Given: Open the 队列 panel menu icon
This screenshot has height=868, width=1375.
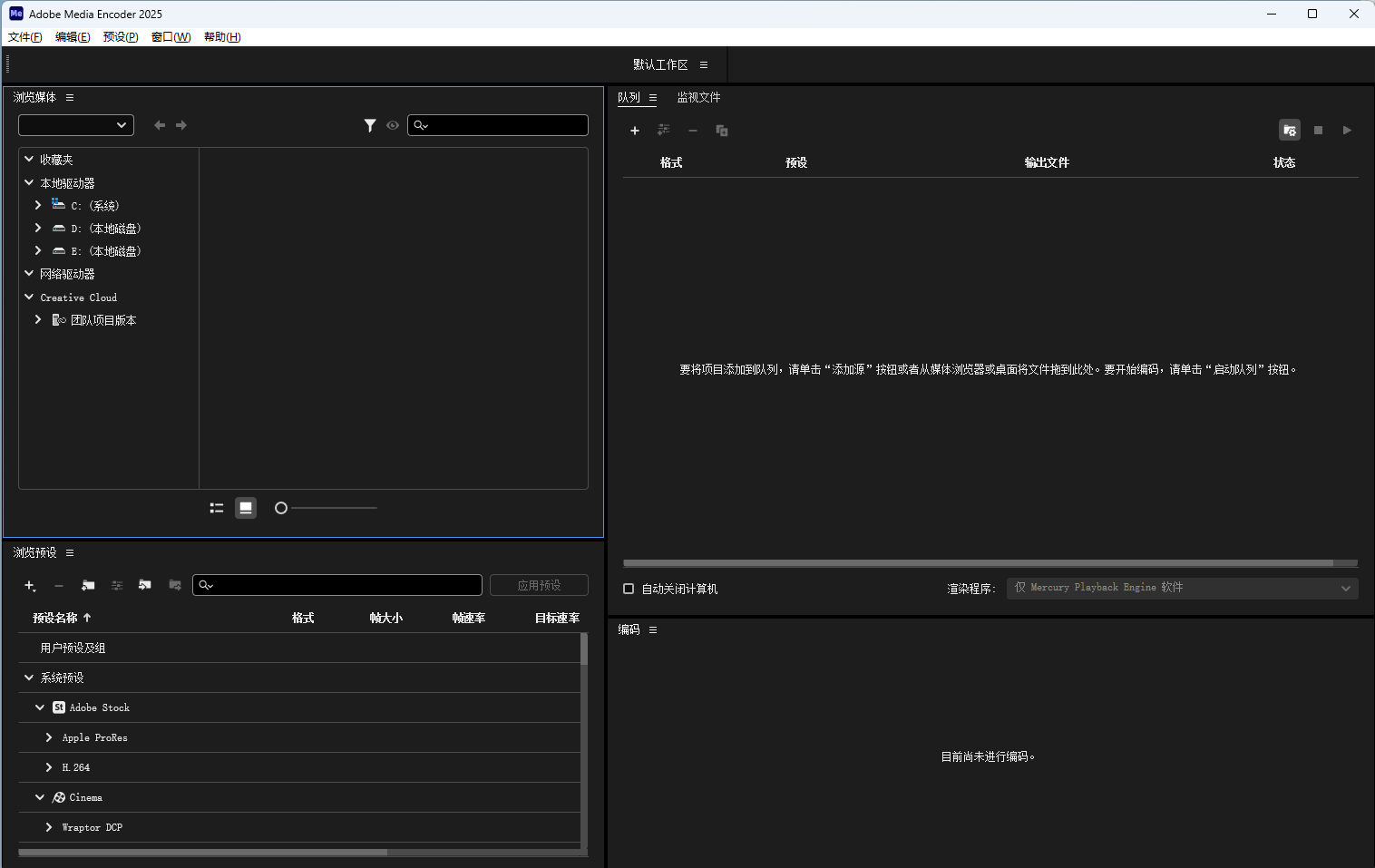Looking at the screenshot, I should click(x=653, y=97).
